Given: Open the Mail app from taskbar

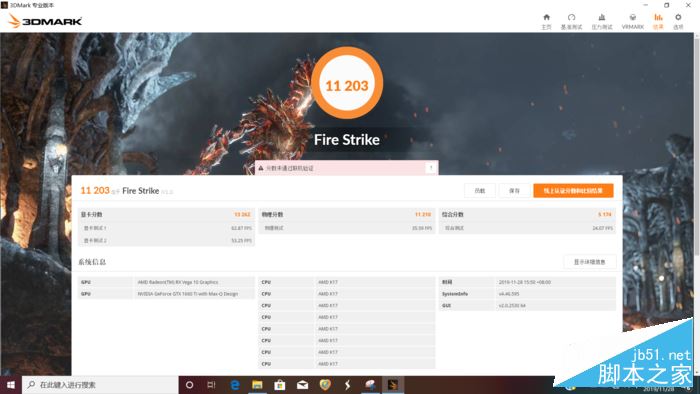Looking at the screenshot, I should coord(302,385).
